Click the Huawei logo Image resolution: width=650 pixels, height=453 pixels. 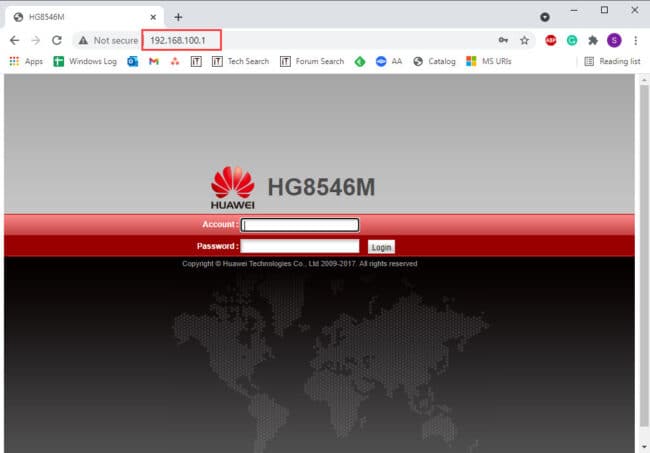233,187
